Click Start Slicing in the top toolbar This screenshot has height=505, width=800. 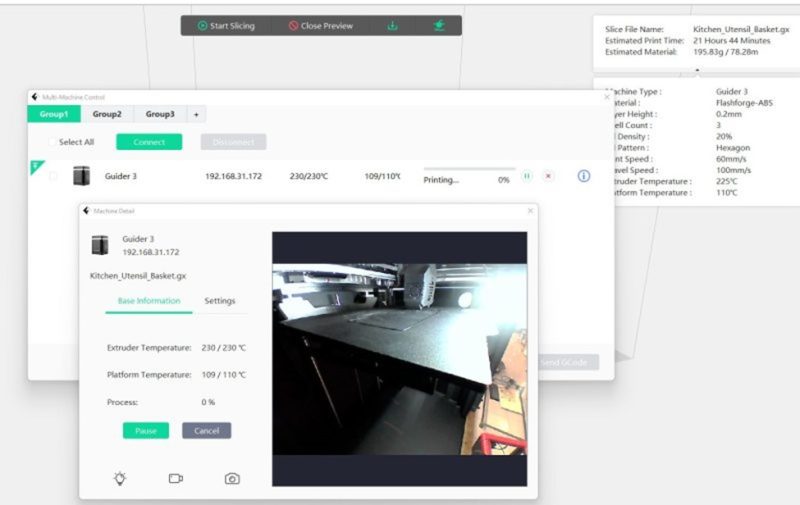click(x=226, y=26)
